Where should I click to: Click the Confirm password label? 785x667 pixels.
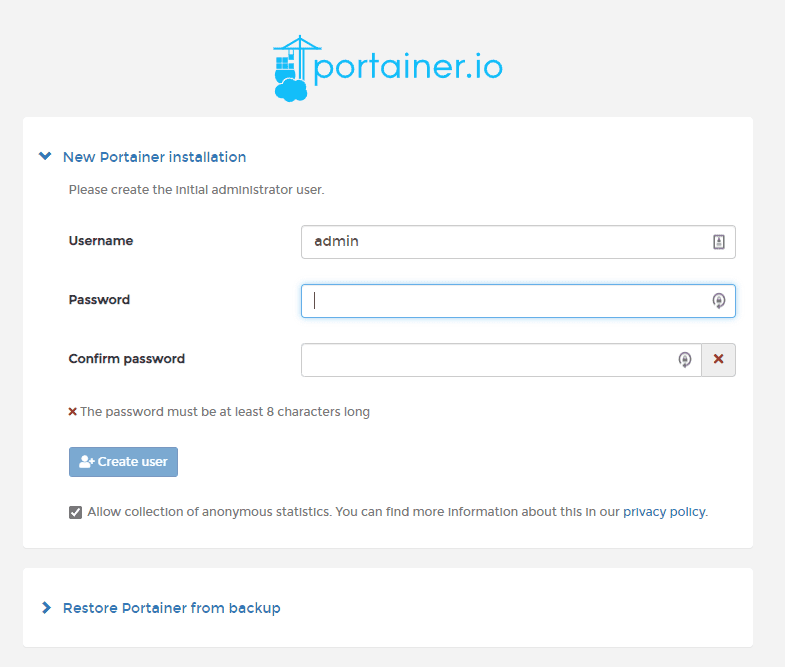pyautogui.click(x=127, y=359)
